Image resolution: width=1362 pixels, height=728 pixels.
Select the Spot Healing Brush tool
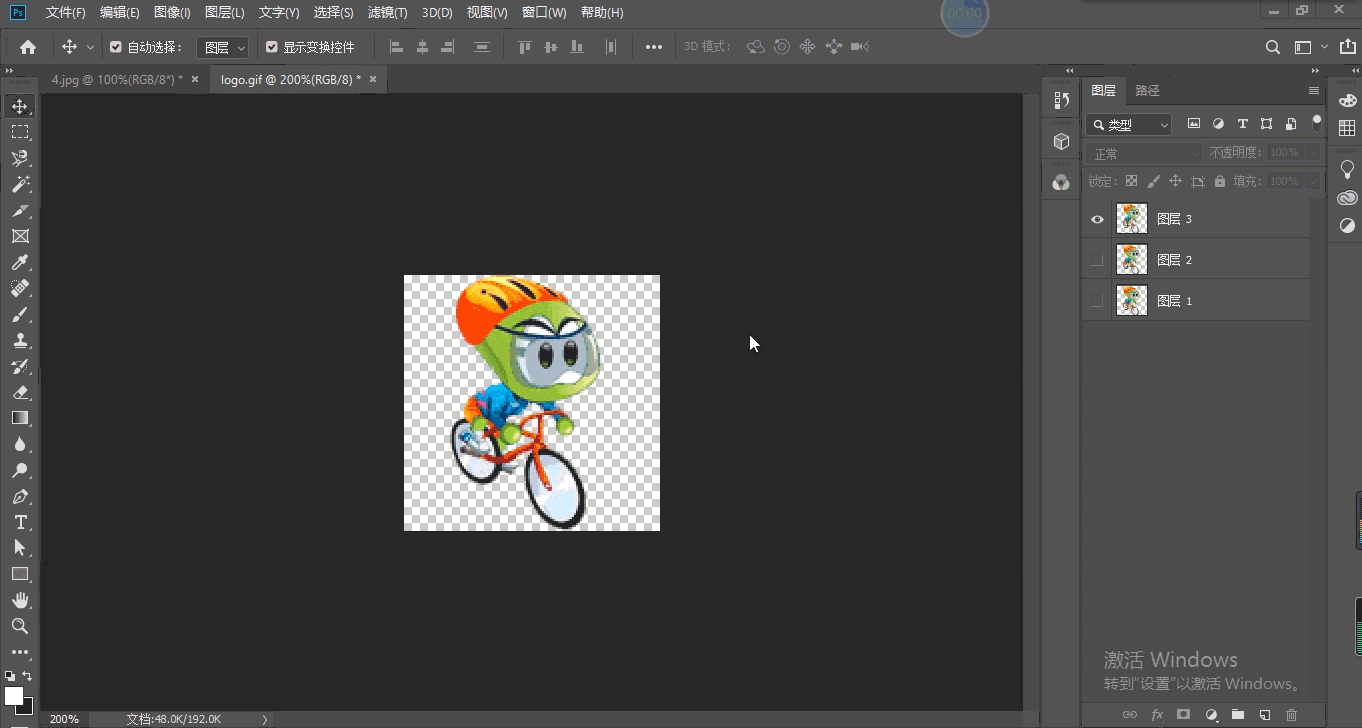click(x=20, y=288)
